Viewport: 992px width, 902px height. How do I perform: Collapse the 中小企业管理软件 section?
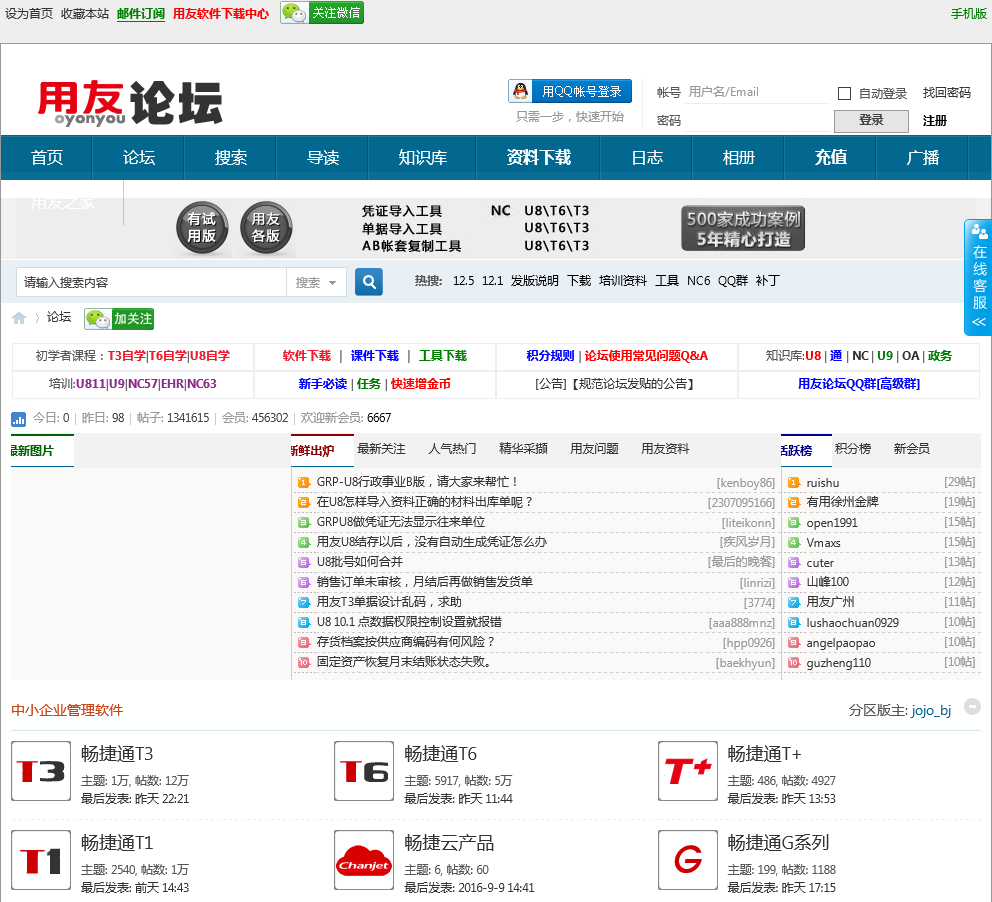[x=972, y=706]
